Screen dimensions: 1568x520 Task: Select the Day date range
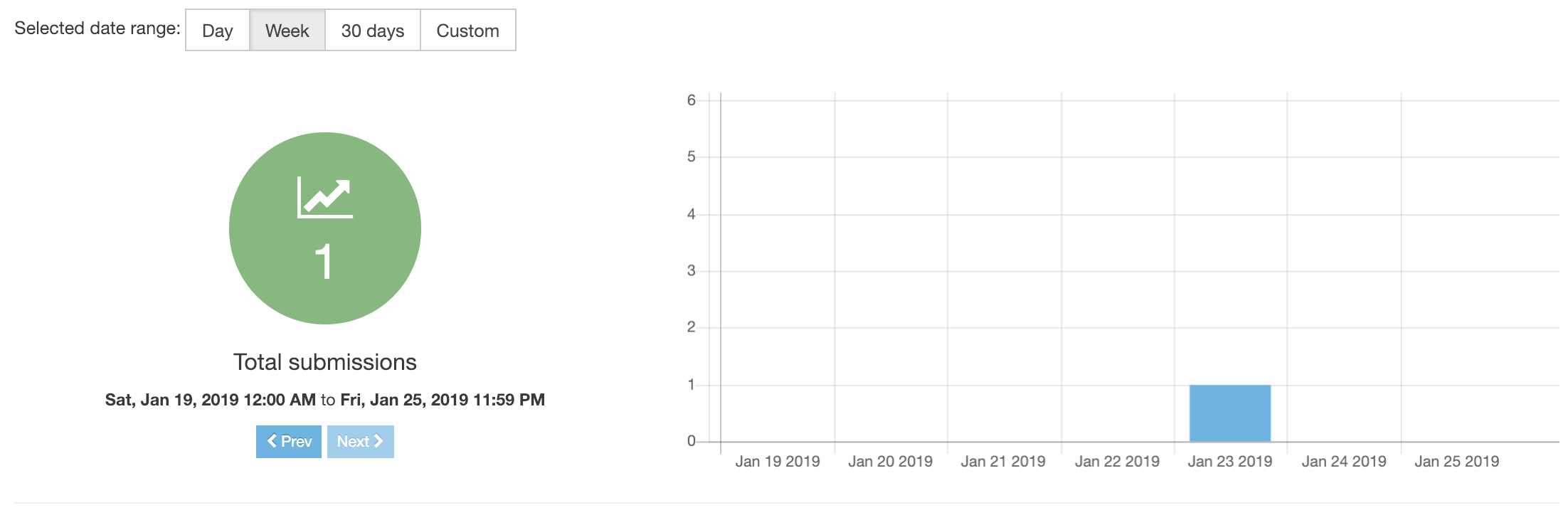pos(218,31)
